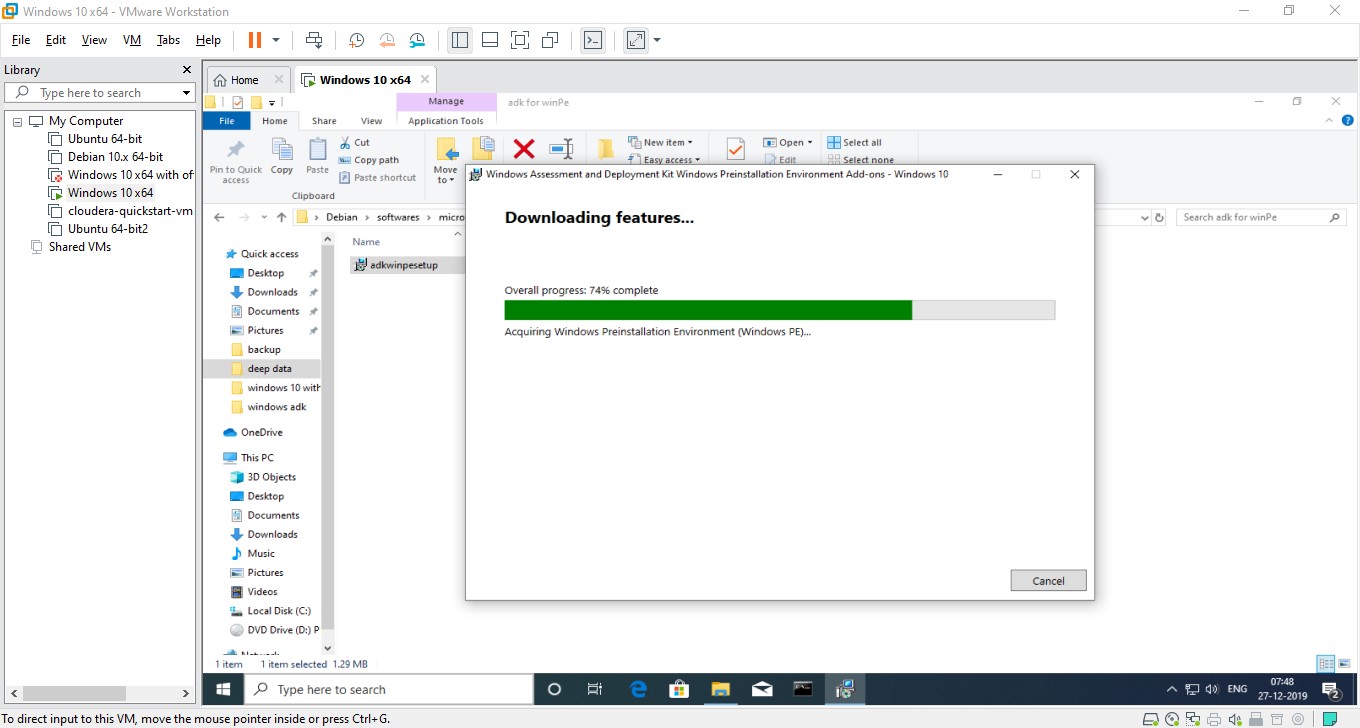The width and height of the screenshot is (1360, 728).
Task: Switch to Unity mode icon
Action: point(550,40)
